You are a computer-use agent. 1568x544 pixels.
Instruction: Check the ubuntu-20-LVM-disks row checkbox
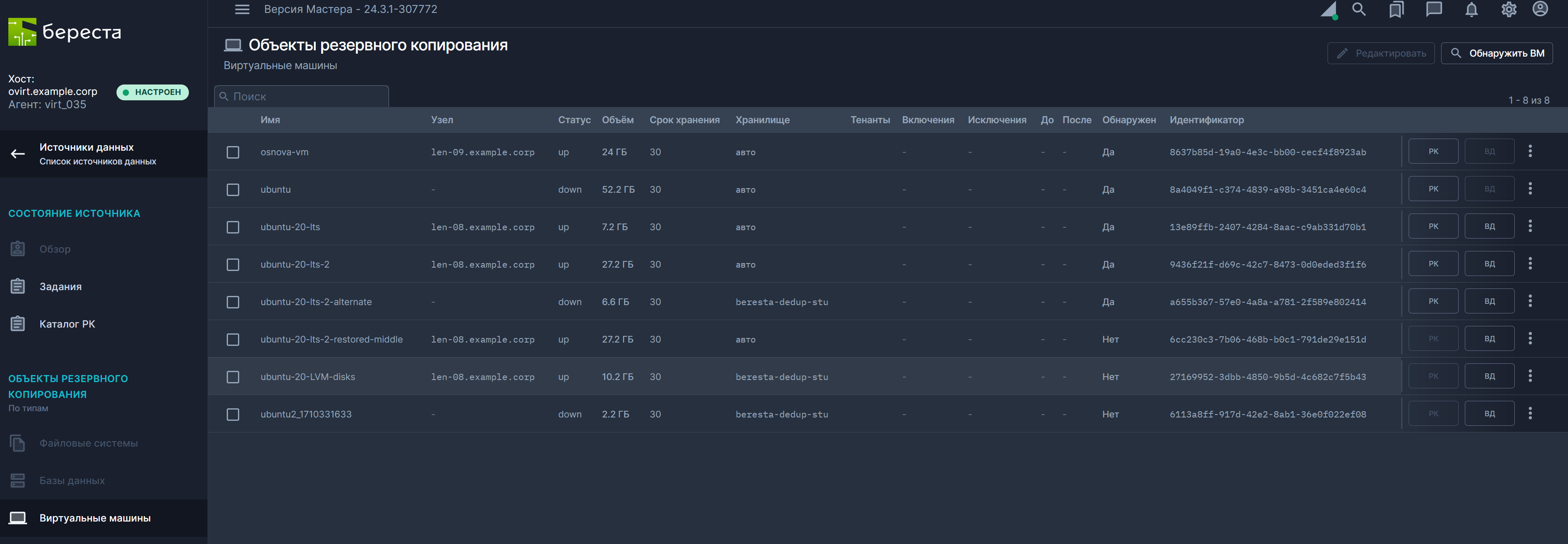click(x=233, y=377)
